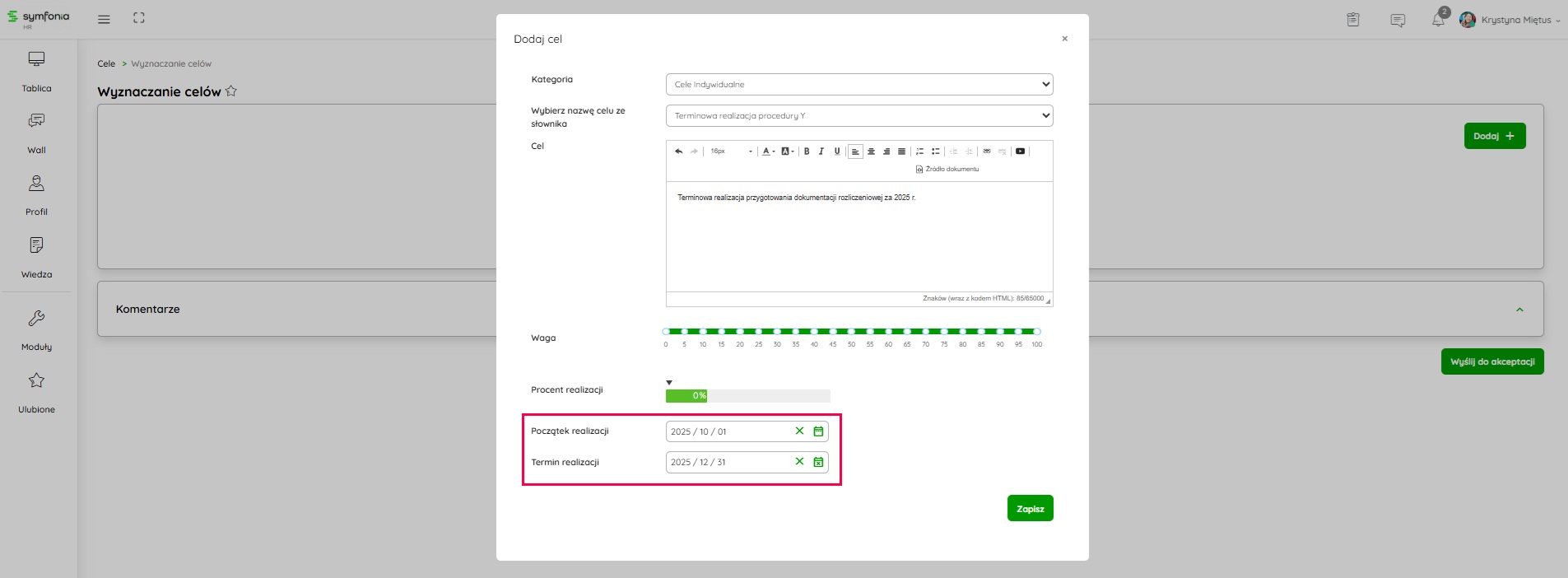Set the Waga slider to 50

[x=851, y=332]
